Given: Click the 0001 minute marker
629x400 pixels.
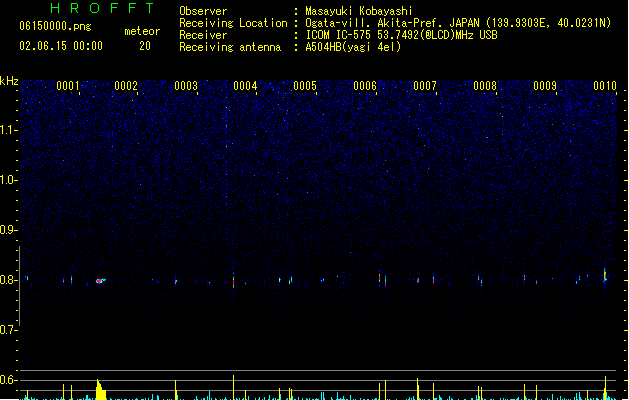Looking at the screenshot, I should click(x=68, y=86).
